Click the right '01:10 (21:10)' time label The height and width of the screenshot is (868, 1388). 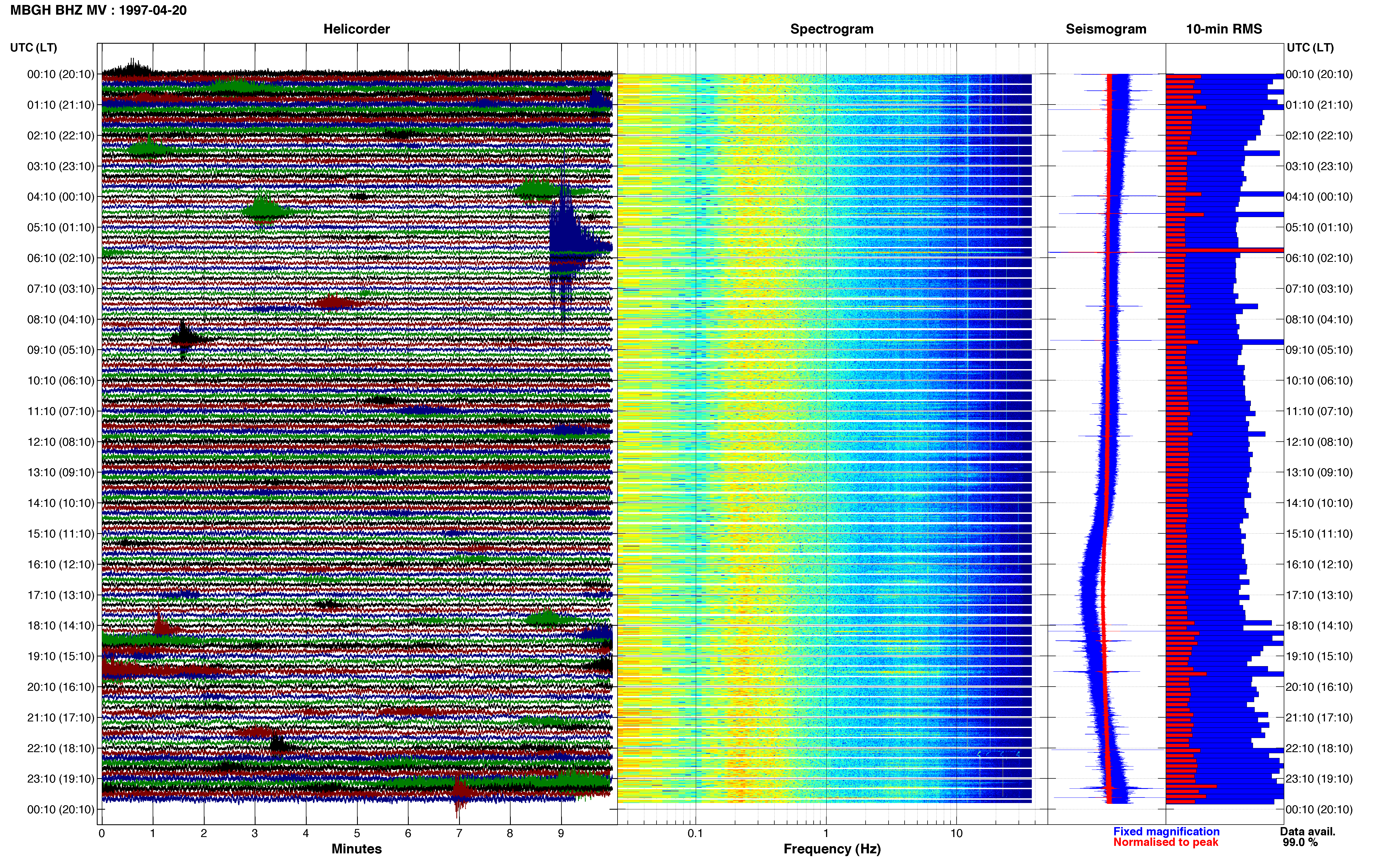pos(1319,105)
